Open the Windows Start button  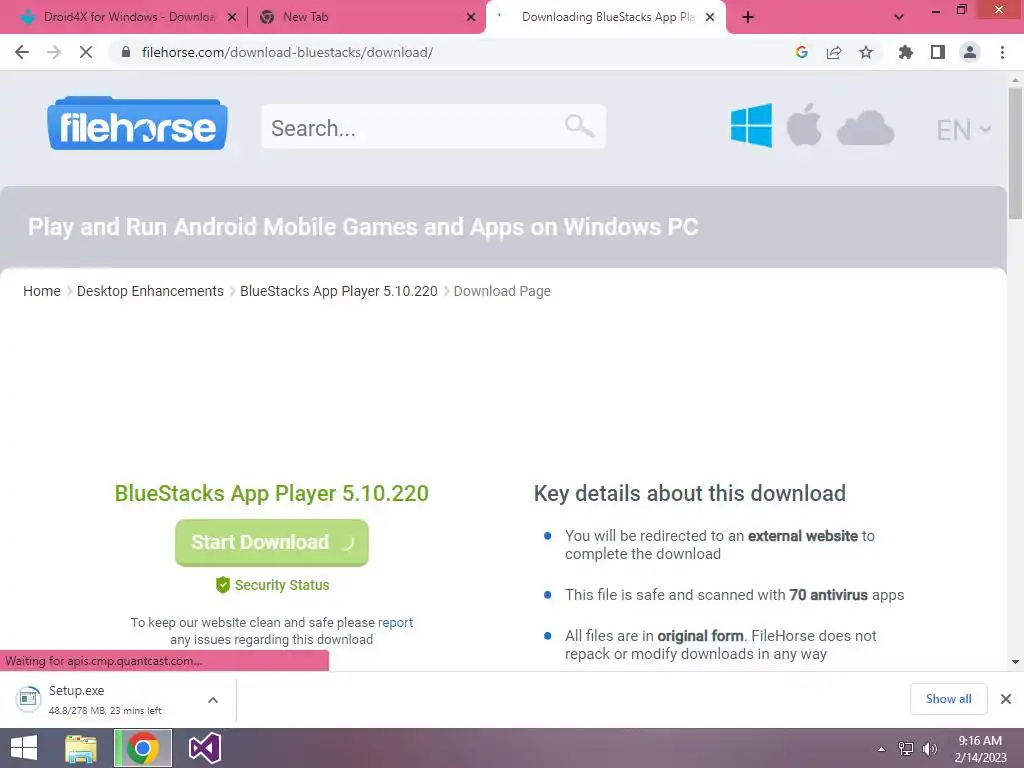(24, 748)
